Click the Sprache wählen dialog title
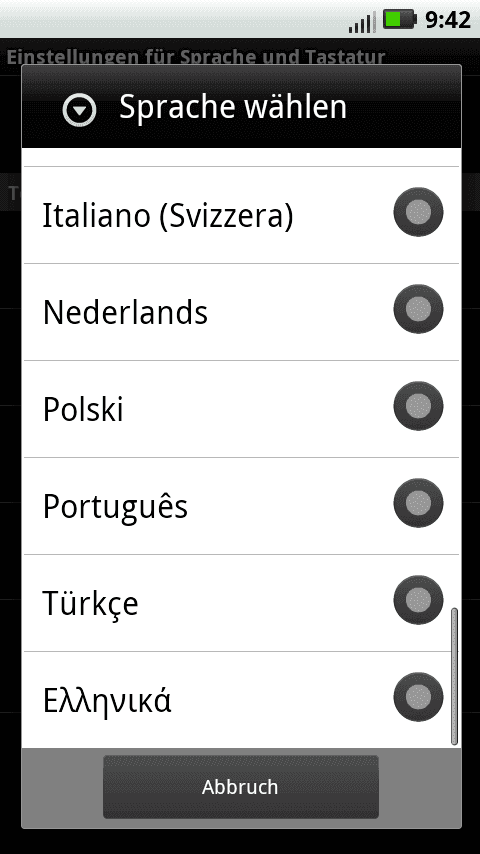 pos(233,107)
